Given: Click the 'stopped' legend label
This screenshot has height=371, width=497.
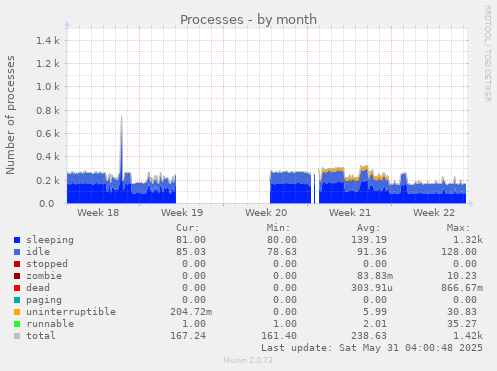Looking at the screenshot, I should (x=47, y=264).
